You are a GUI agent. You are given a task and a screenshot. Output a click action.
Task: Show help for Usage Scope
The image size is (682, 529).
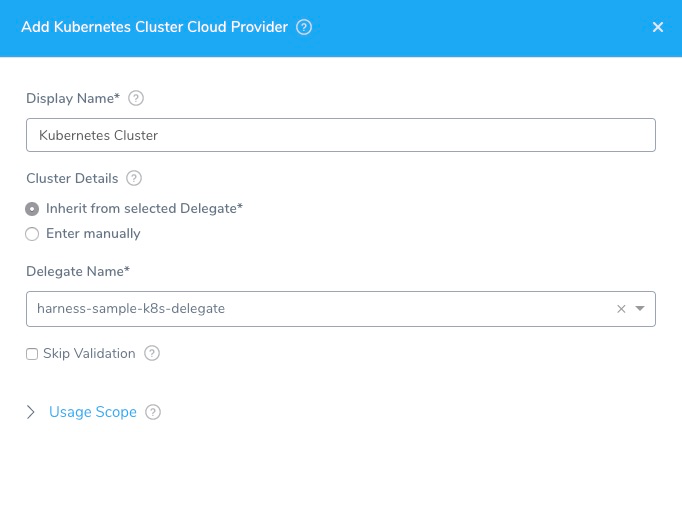(x=153, y=412)
